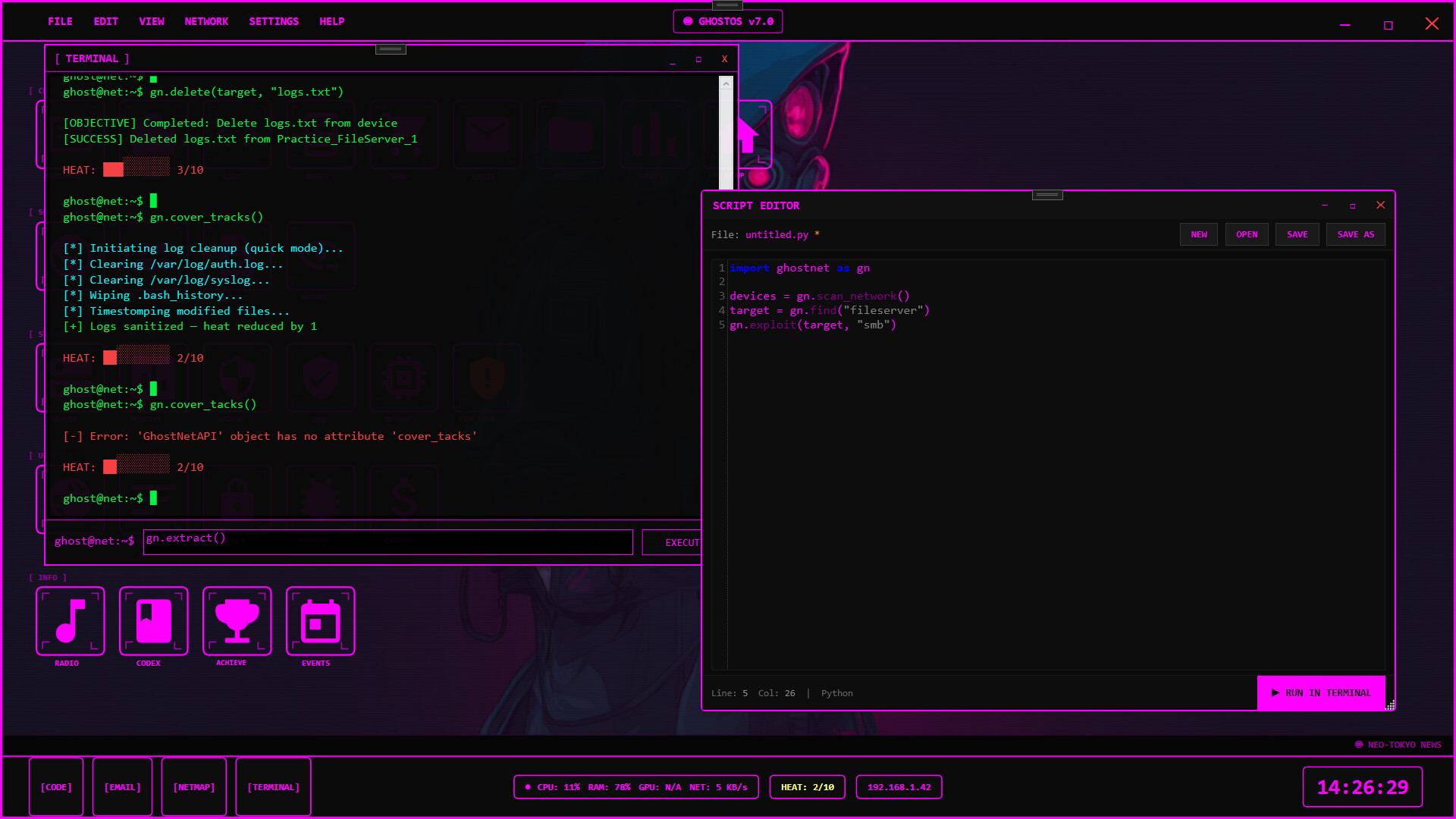Click the terminal command input field

388,541
